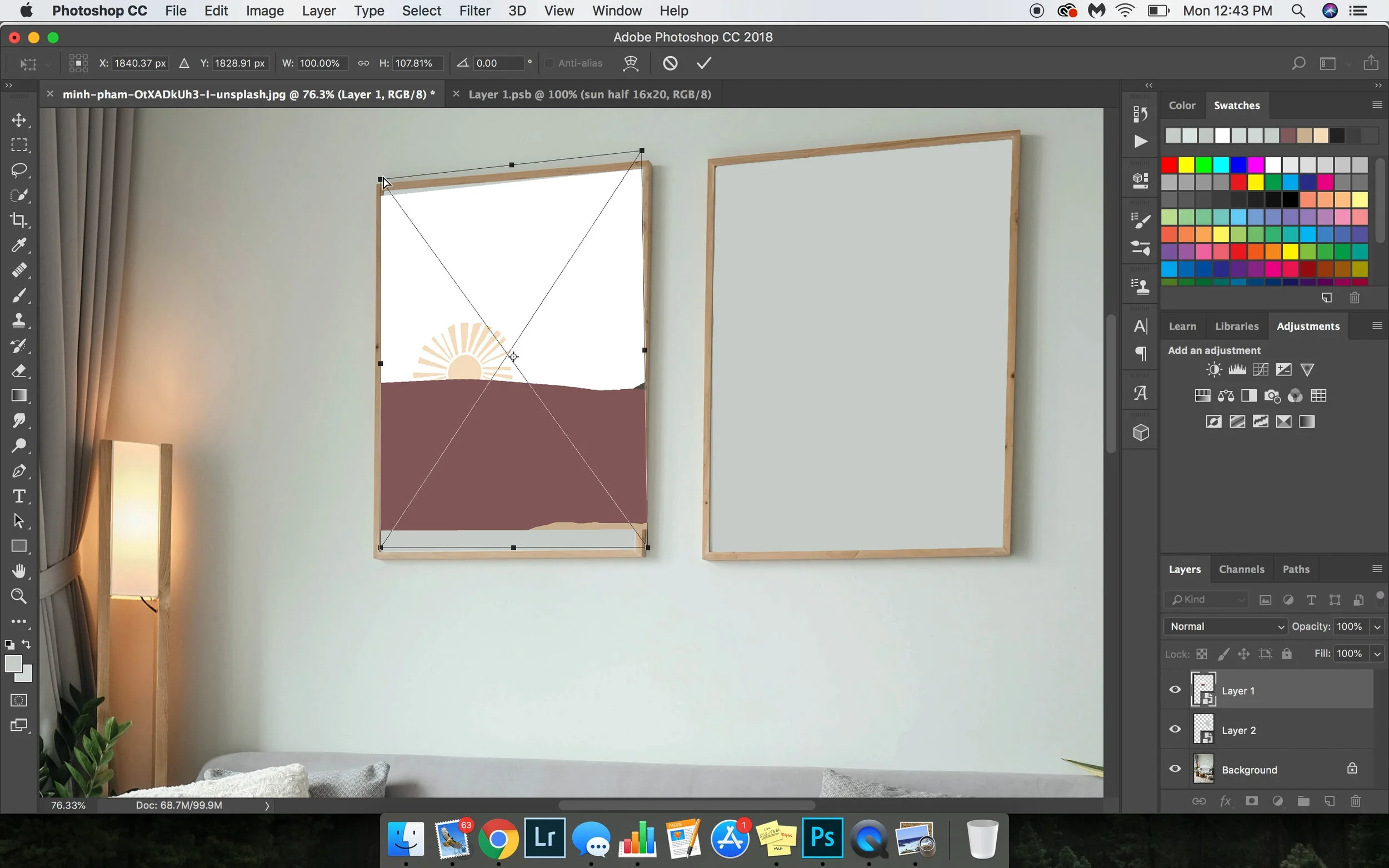Hide Layer 1 visibility

pyautogui.click(x=1175, y=690)
